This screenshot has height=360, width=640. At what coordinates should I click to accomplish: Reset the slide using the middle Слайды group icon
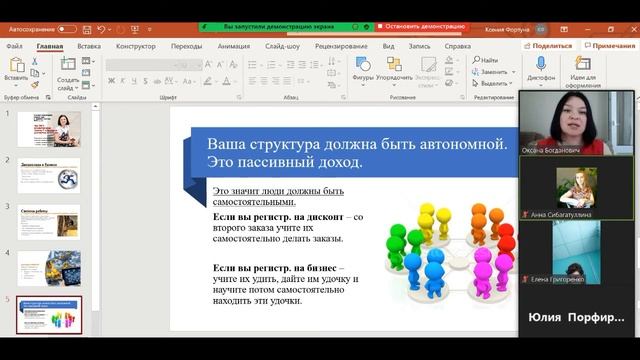[86, 73]
